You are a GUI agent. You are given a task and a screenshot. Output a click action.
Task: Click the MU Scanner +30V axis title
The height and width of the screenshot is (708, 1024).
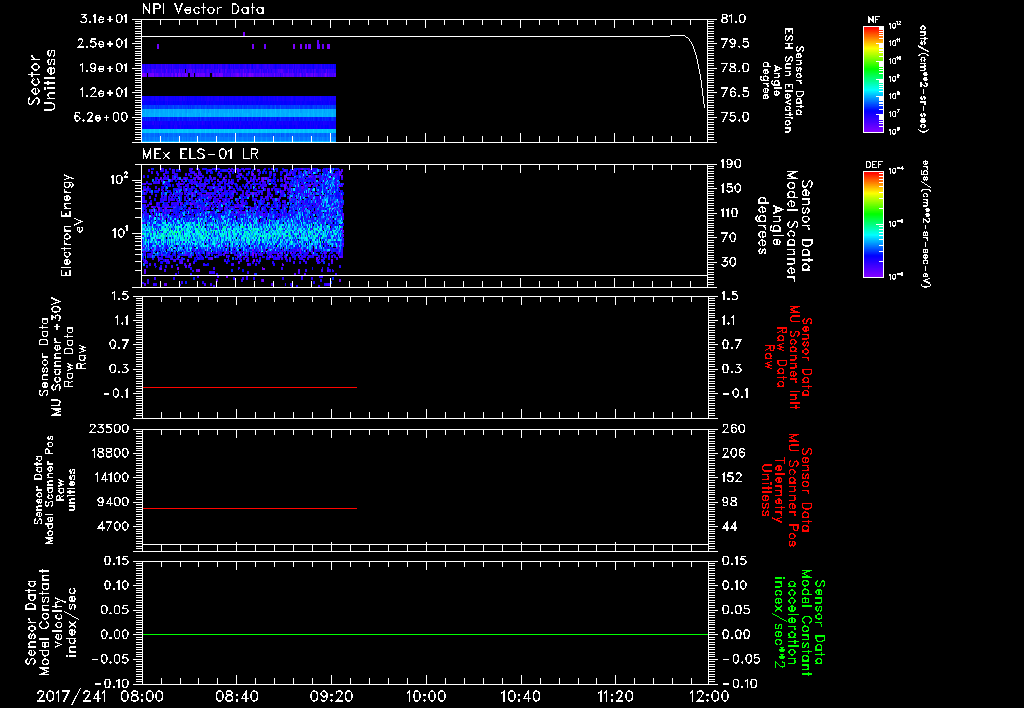(x=61, y=357)
